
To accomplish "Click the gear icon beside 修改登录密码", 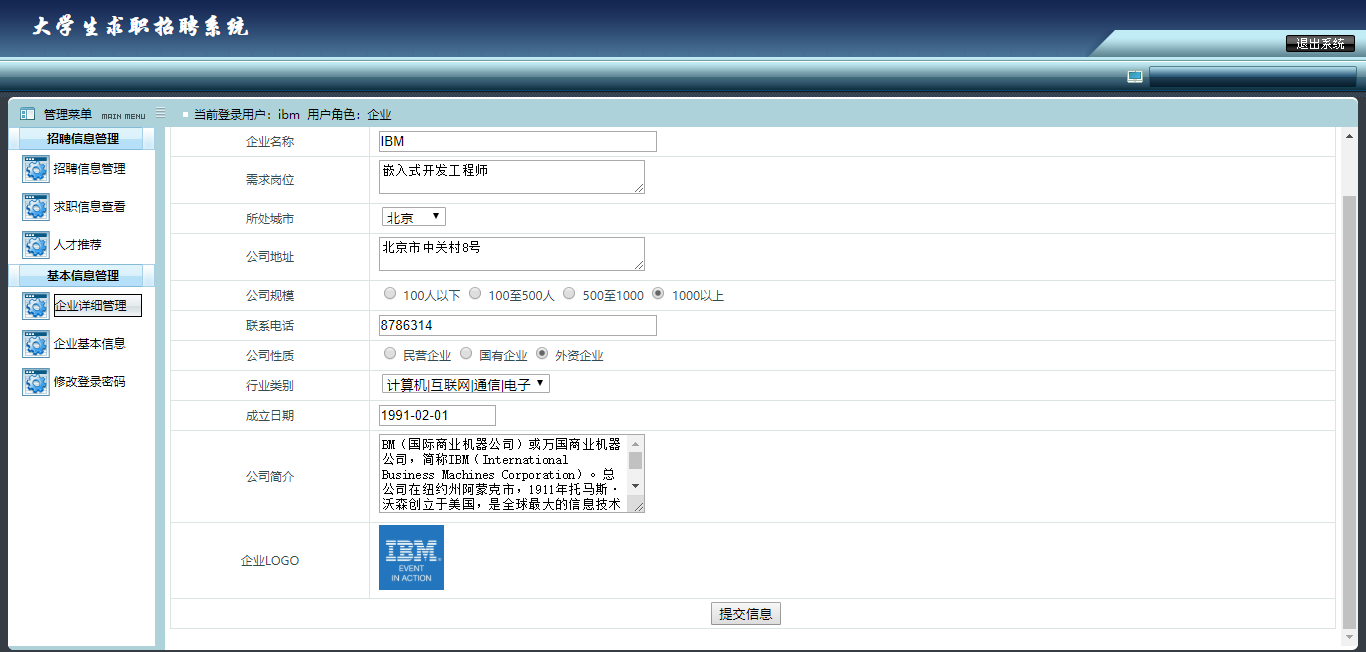I will coord(36,382).
